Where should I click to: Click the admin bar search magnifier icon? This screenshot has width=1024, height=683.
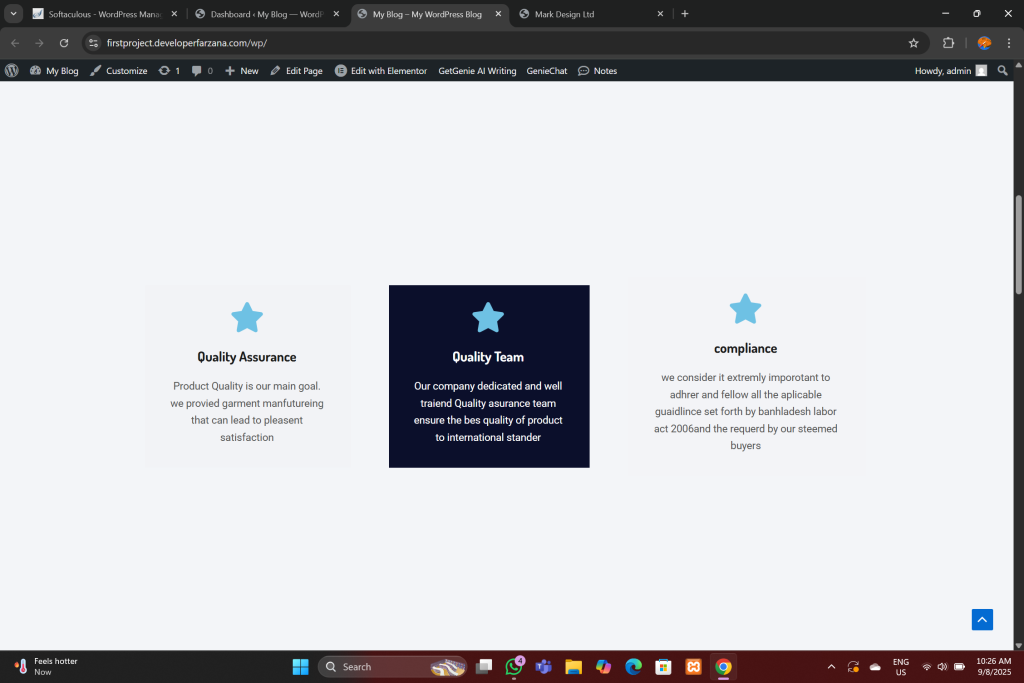pyautogui.click(x=1003, y=71)
